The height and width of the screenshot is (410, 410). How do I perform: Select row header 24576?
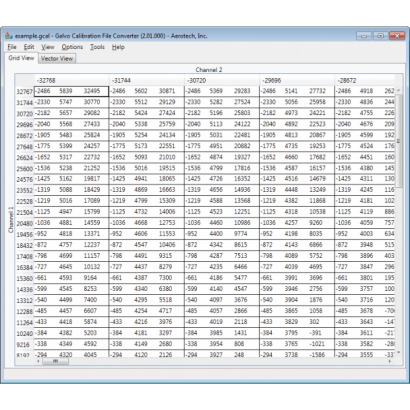[x=25, y=179]
